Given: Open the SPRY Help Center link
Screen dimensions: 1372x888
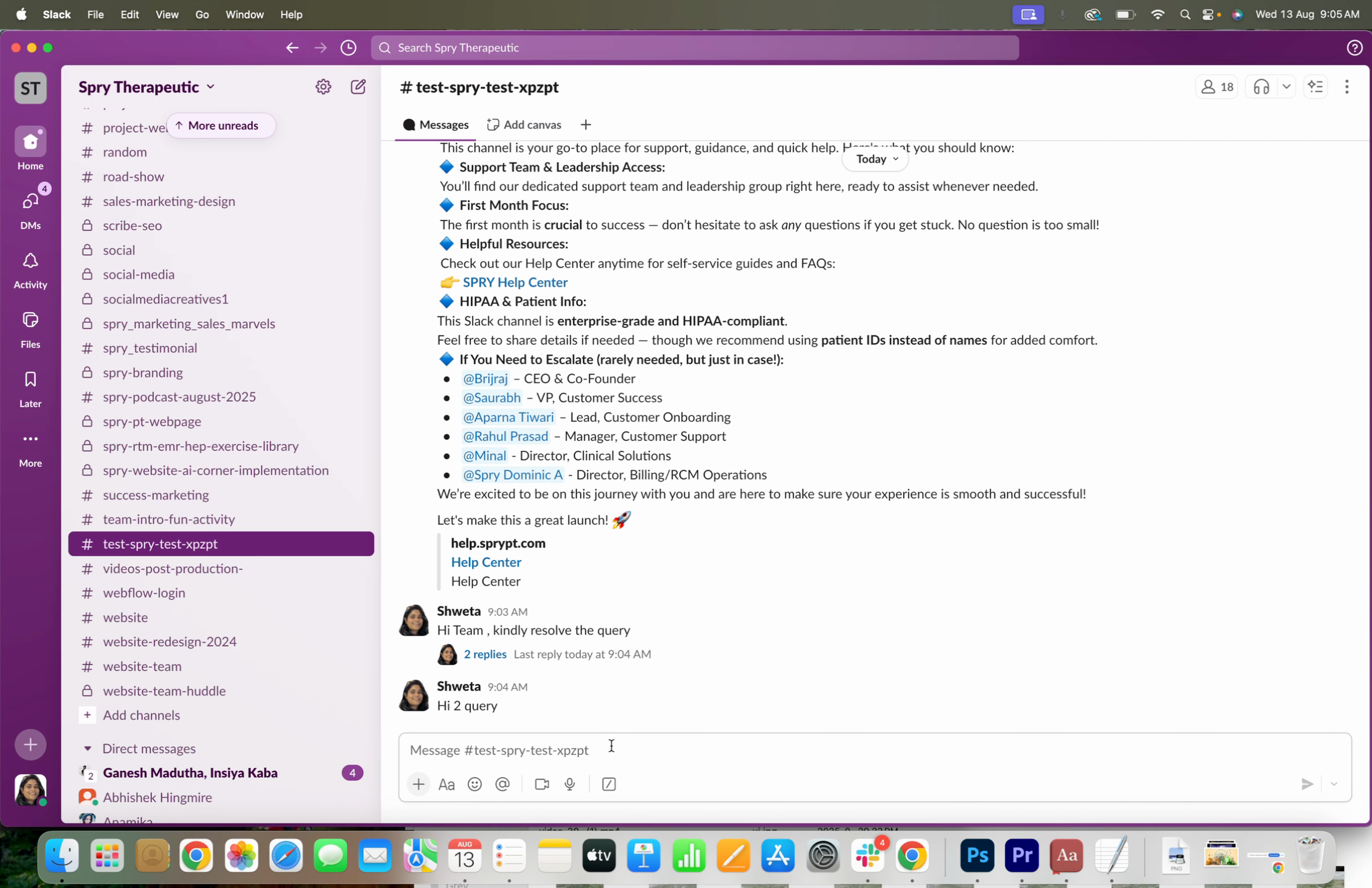Looking at the screenshot, I should pyautogui.click(x=515, y=282).
